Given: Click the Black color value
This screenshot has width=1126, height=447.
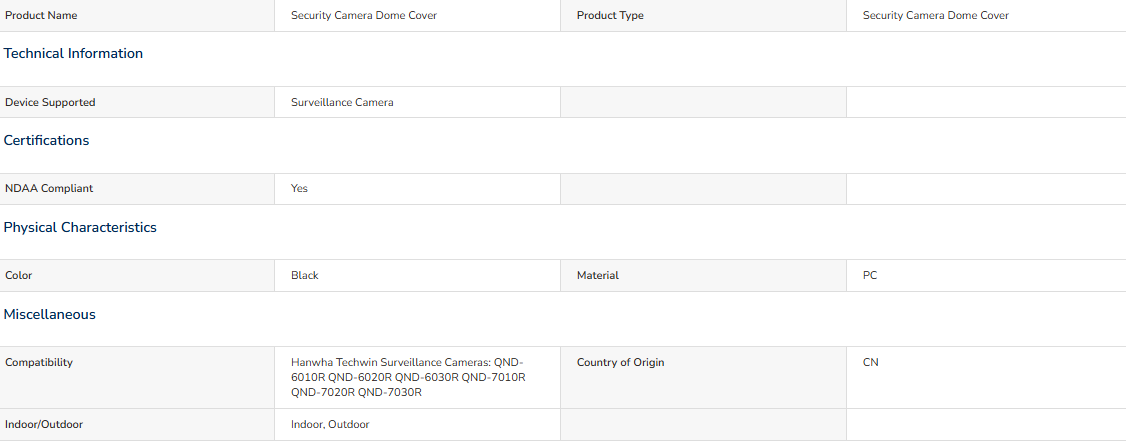Looking at the screenshot, I should point(304,275).
